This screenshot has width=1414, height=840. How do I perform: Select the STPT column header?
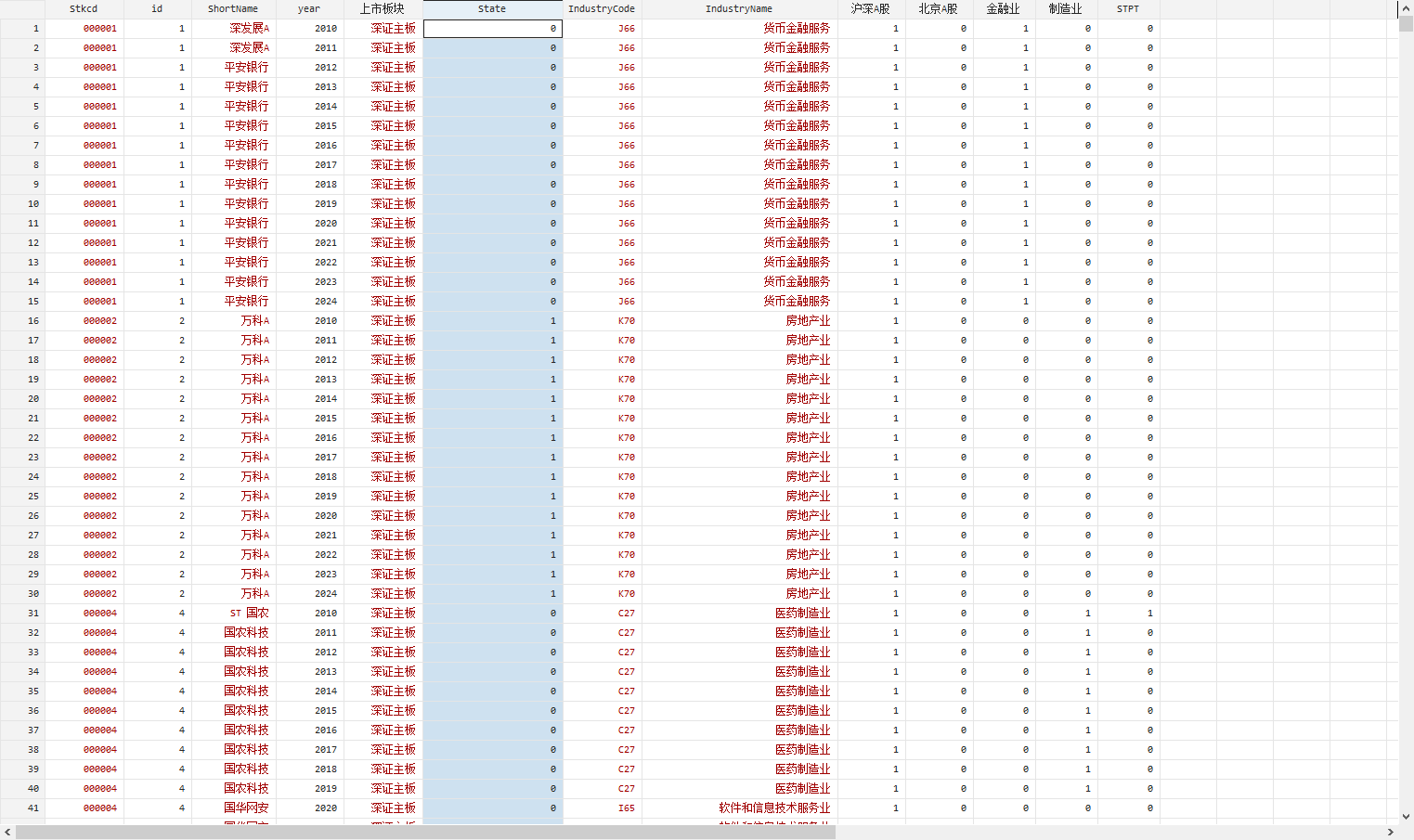pyautogui.click(x=1128, y=9)
